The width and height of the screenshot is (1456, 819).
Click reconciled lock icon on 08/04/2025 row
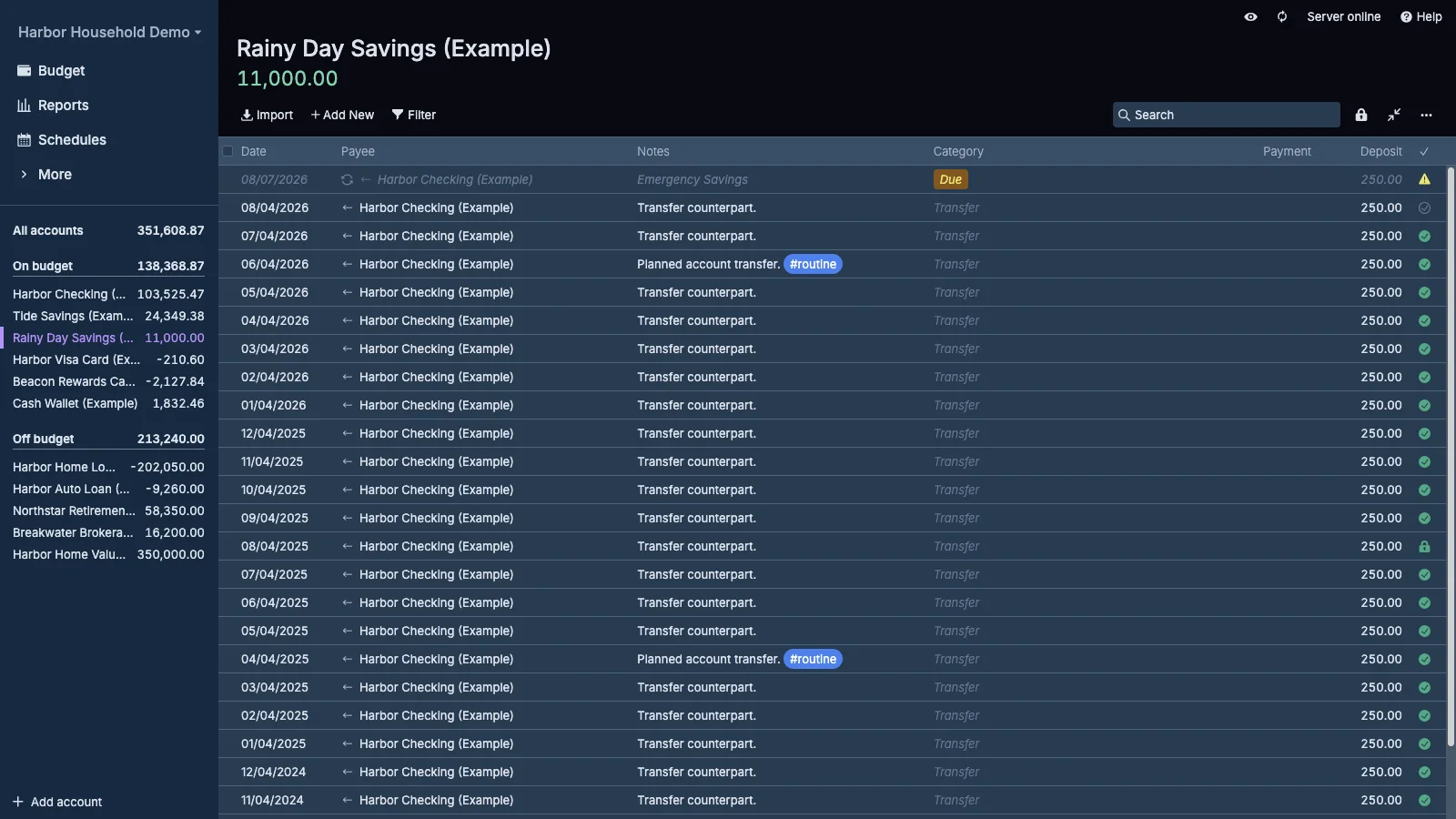[x=1424, y=546]
